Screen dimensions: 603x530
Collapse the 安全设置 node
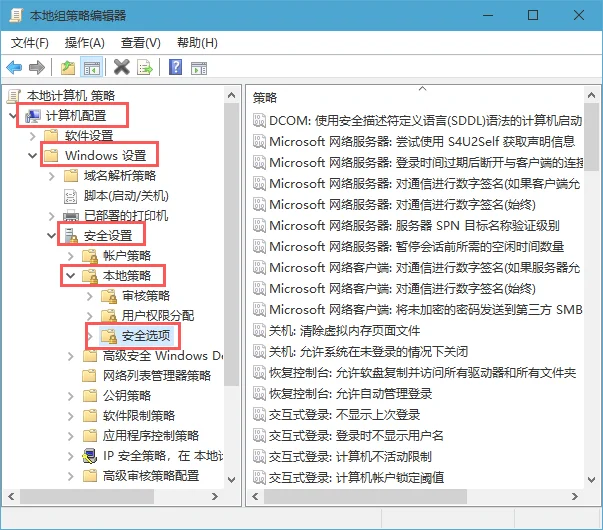tap(52, 236)
